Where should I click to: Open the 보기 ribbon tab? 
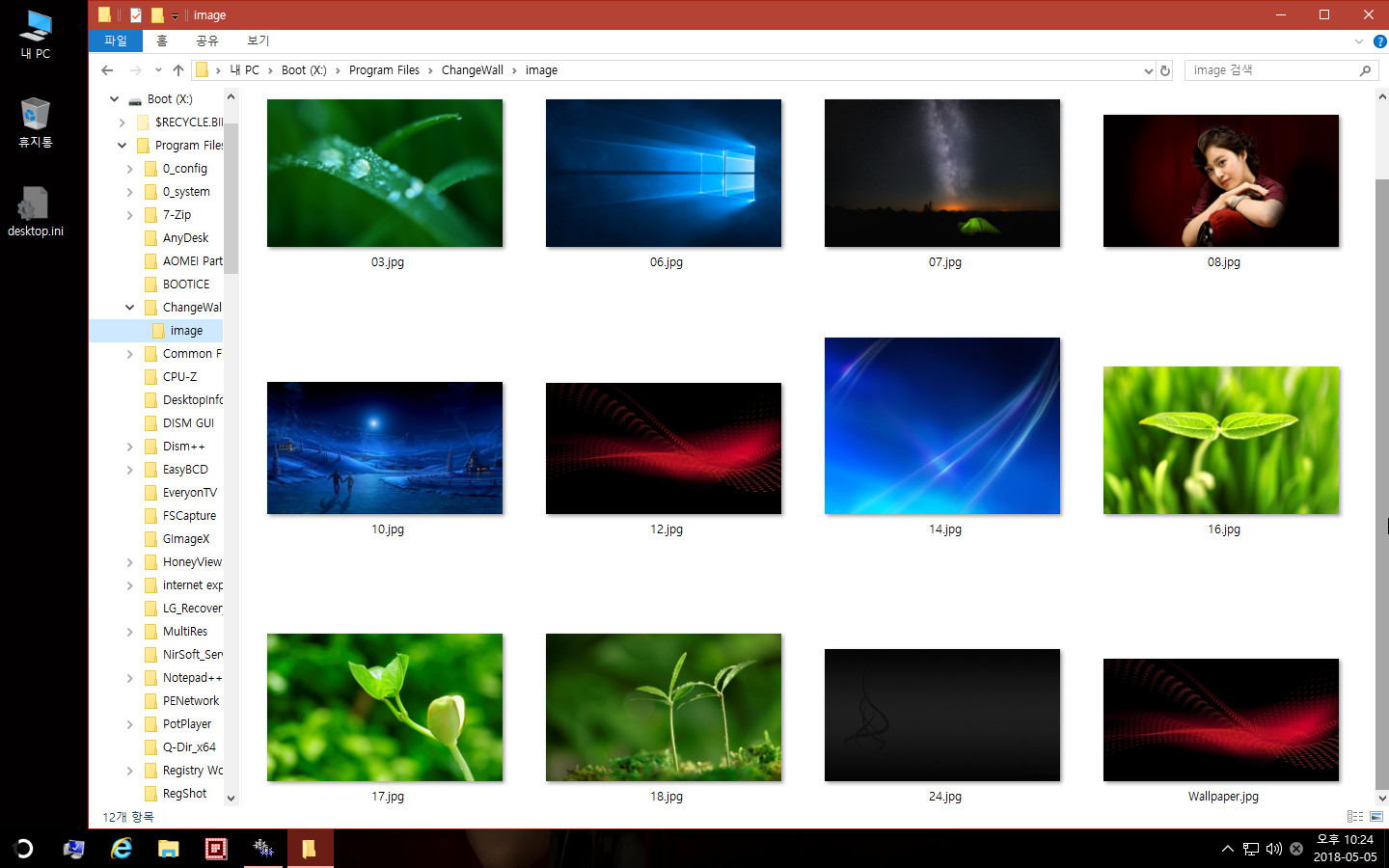coord(259,41)
